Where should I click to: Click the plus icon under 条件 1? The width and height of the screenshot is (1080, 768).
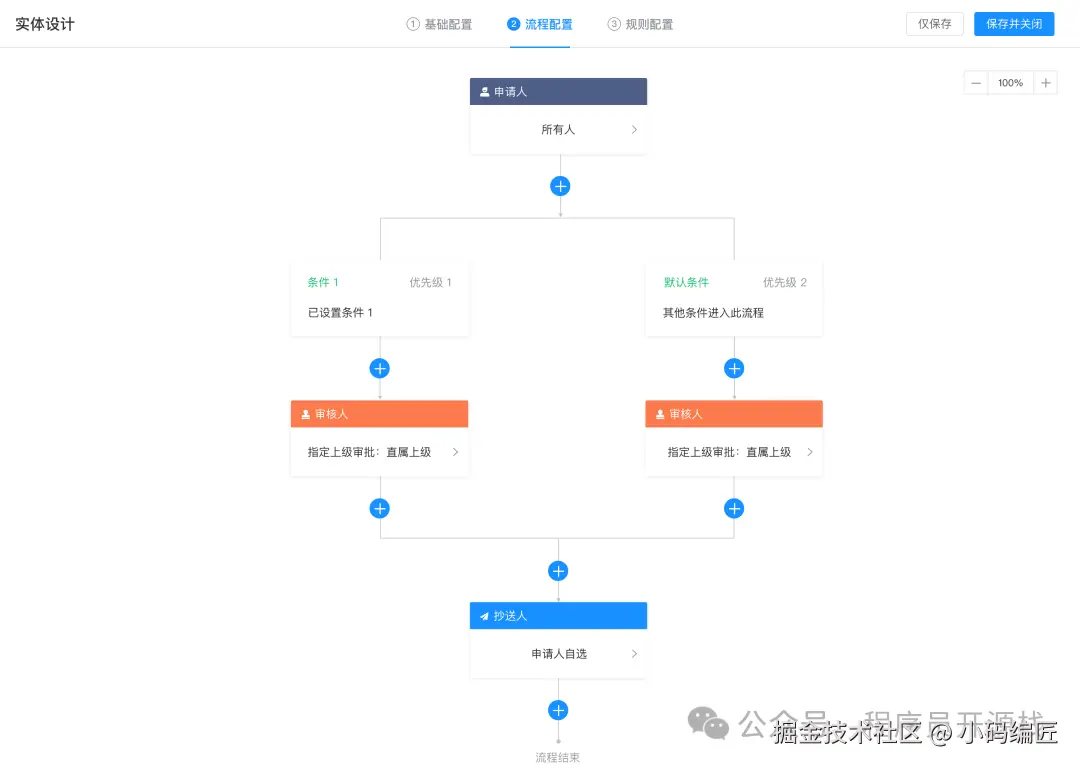[x=379, y=368]
